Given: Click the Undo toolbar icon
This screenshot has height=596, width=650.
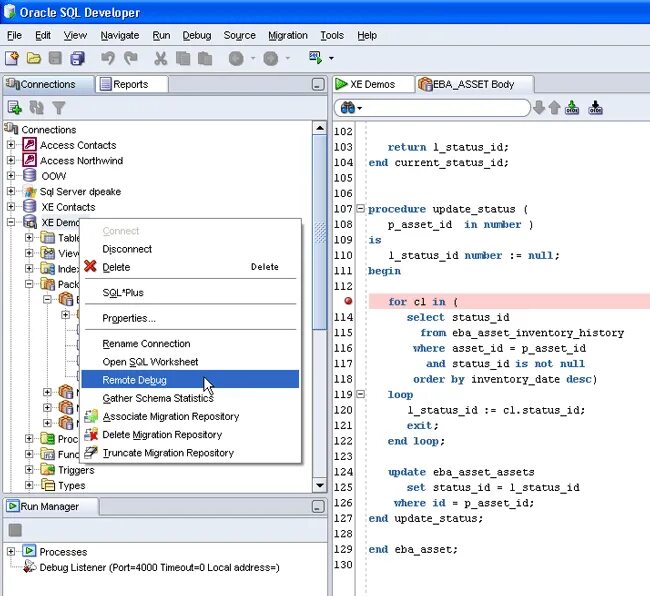Looking at the screenshot, I should tap(108, 58).
